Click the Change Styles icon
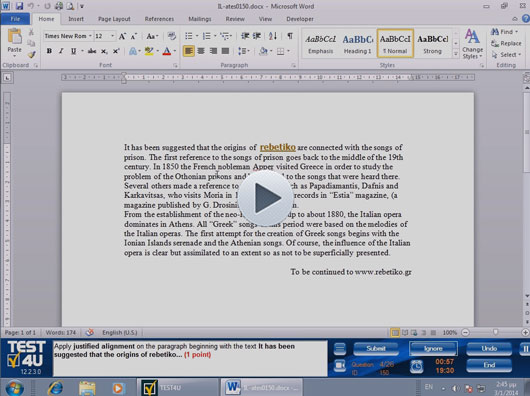Screen dimensions: 530x396 (472, 44)
